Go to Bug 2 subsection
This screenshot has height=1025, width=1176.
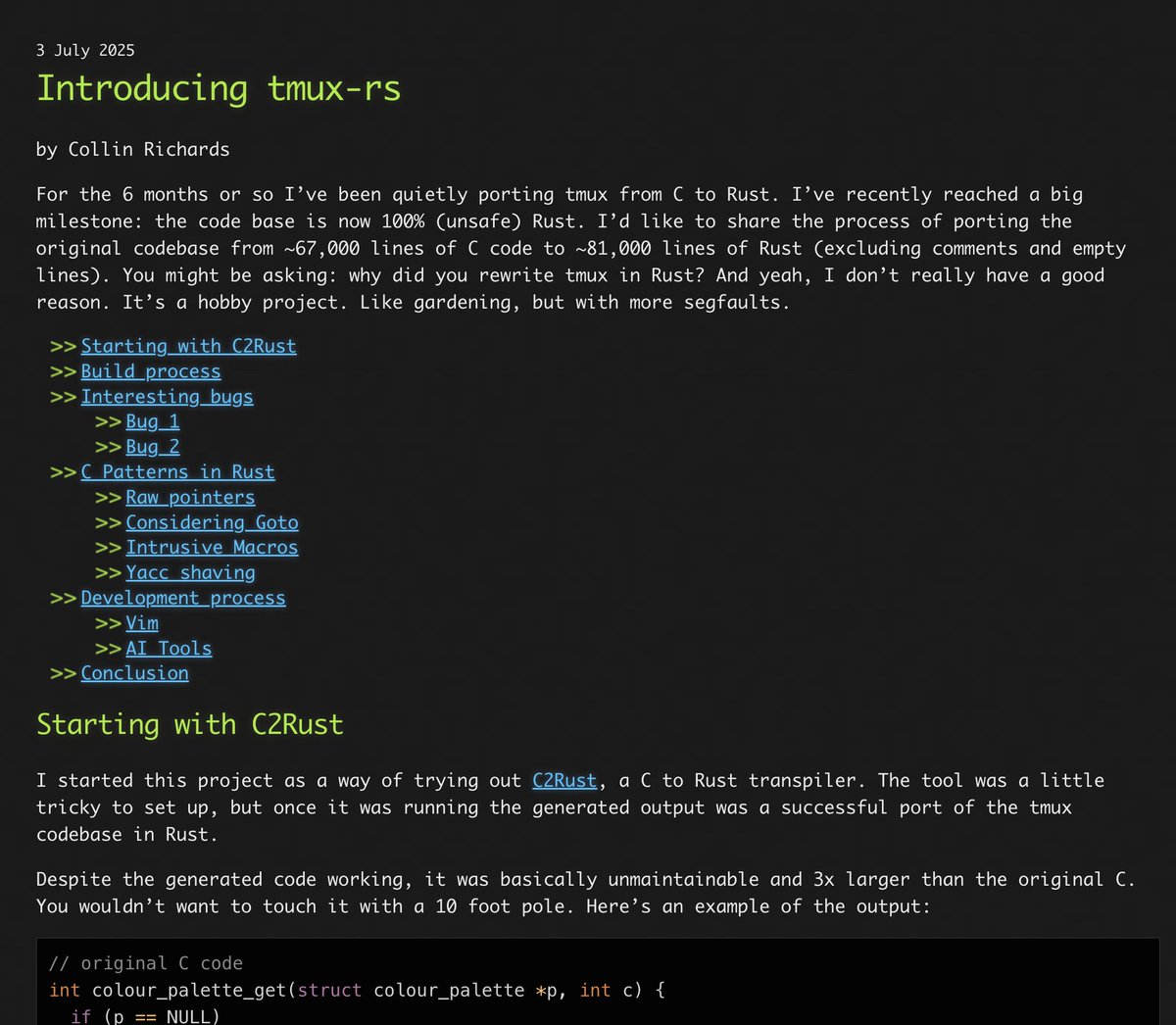[x=153, y=447]
